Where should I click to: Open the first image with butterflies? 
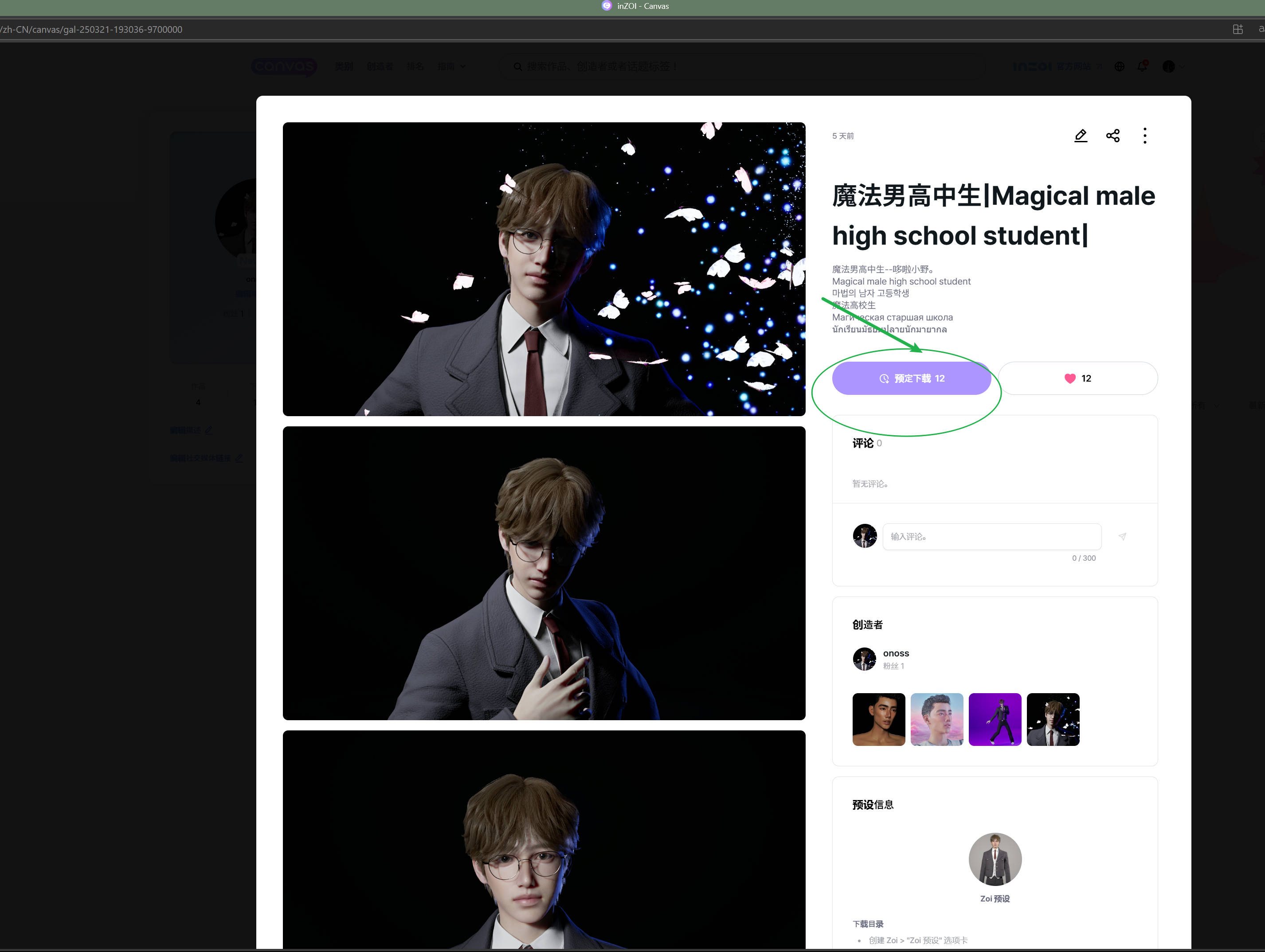click(x=544, y=269)
